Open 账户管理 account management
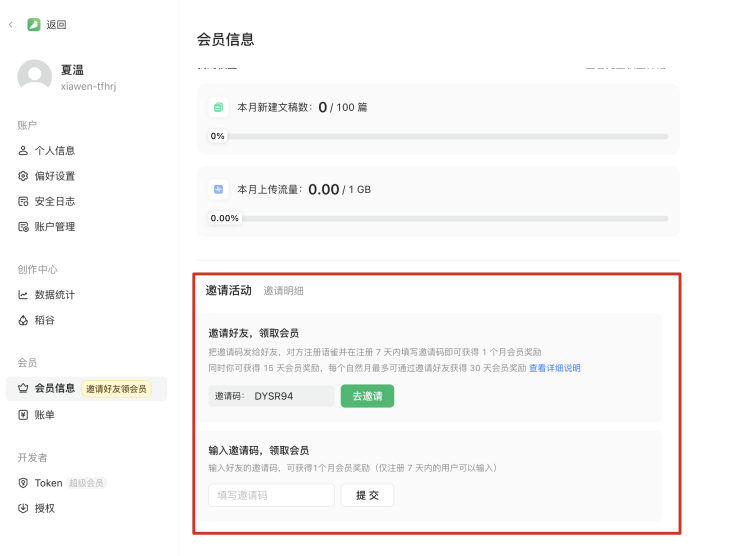The width and height of the screenshot is (748, 556). point(54,227)
